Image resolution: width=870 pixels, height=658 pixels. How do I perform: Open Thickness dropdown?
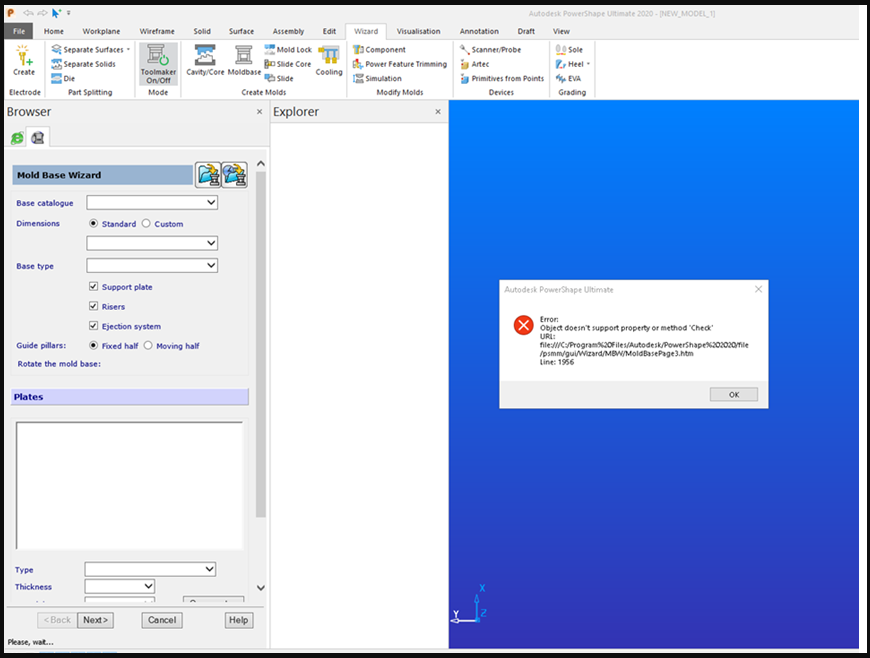tap(120, 586)
